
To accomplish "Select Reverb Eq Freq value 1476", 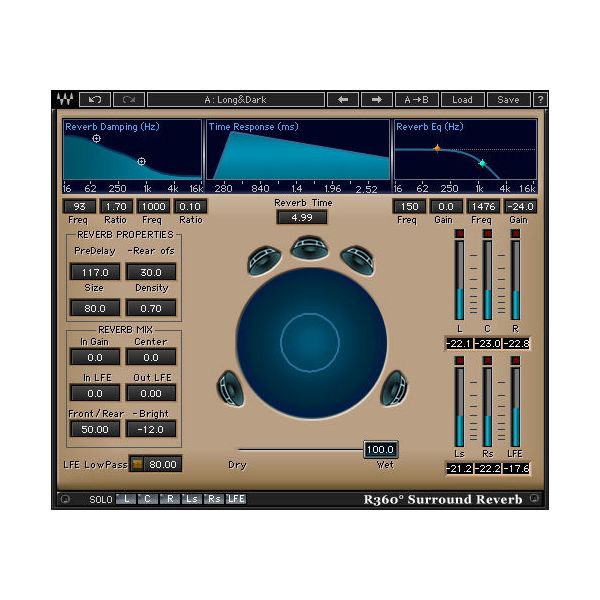I will (x=483, y=206).
